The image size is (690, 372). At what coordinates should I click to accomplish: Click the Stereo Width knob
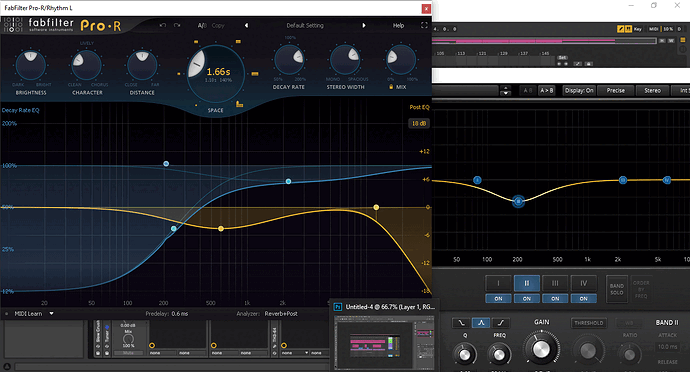345,60
